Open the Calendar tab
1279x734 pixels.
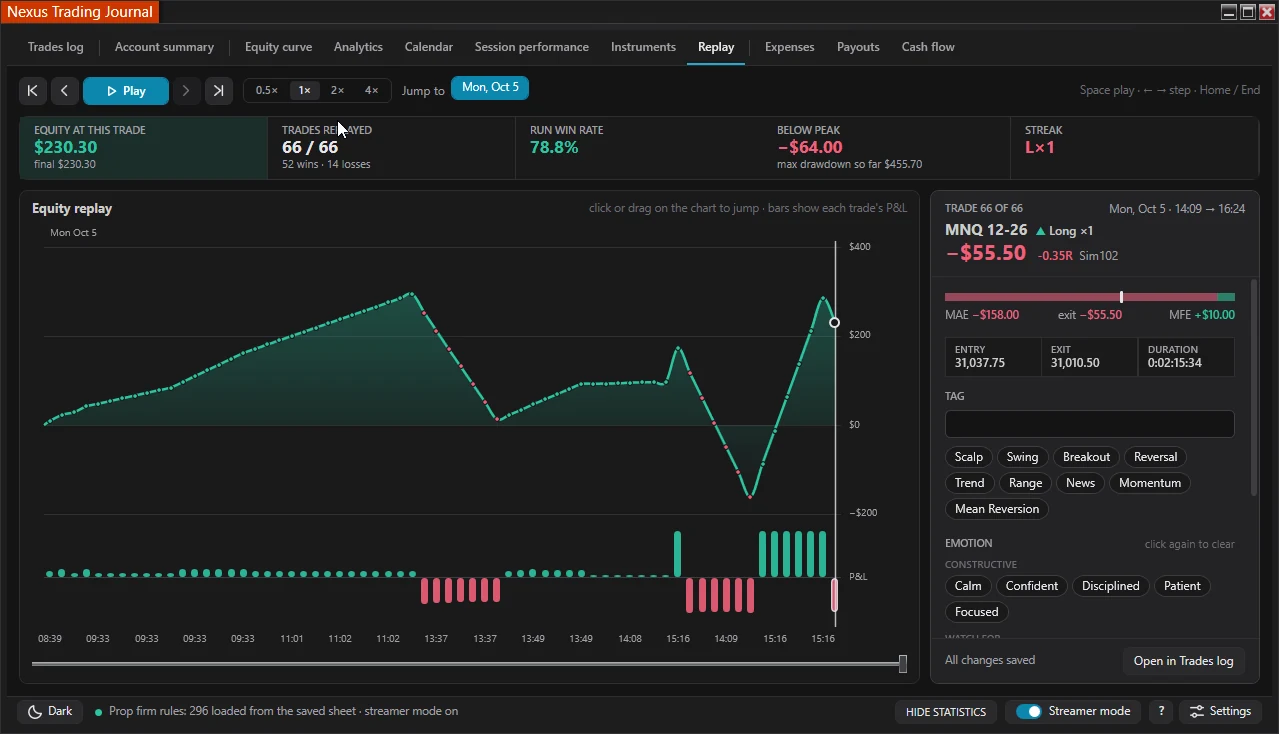(429, 47)
